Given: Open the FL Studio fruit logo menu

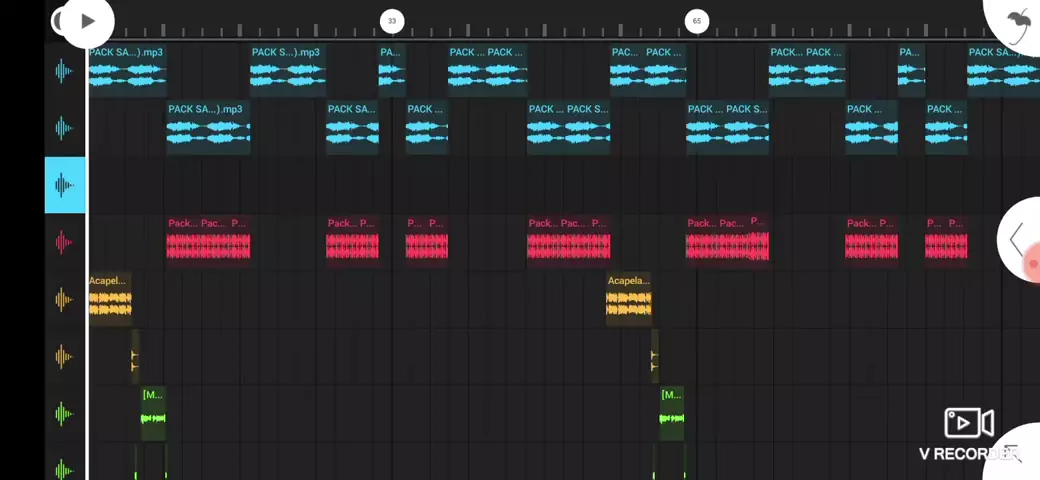Looking at the screenshot, I should (x=1018, y=22).
